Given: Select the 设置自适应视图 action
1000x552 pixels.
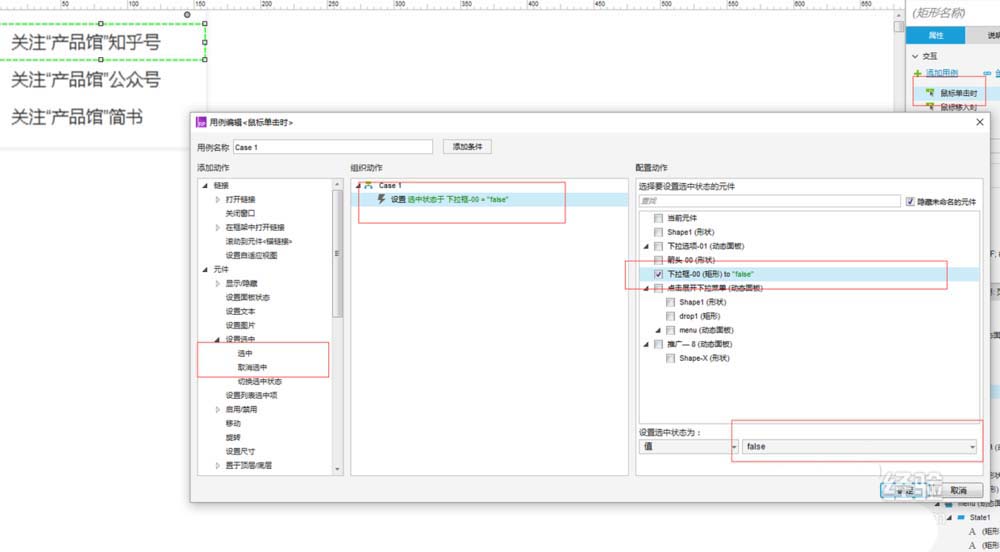Looking at the screenshot, I should 251,256.
